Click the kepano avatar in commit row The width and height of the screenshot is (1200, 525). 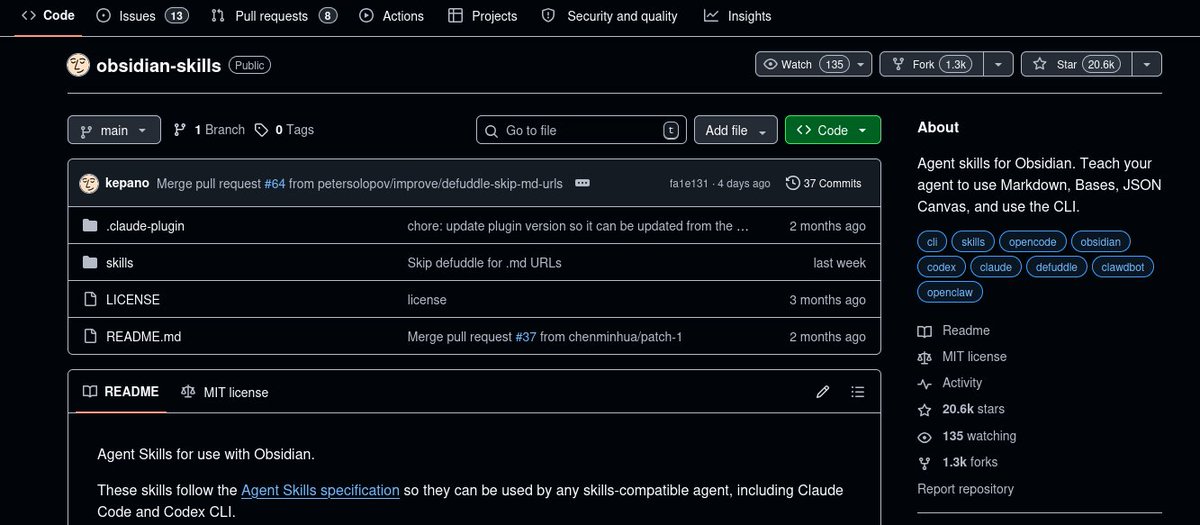click(88, 183)
